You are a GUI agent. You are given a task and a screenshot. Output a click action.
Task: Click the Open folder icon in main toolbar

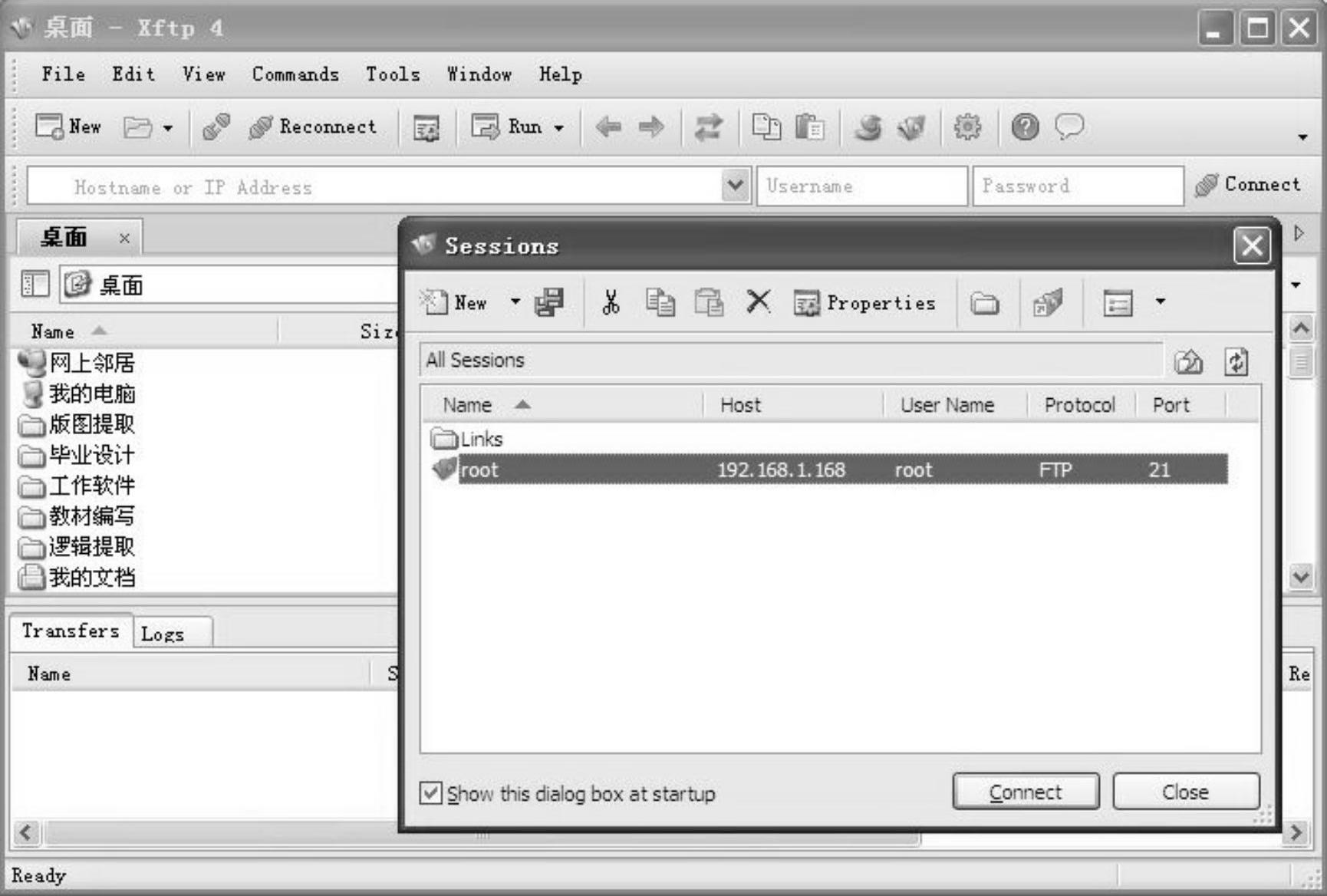tap(138, 127)
